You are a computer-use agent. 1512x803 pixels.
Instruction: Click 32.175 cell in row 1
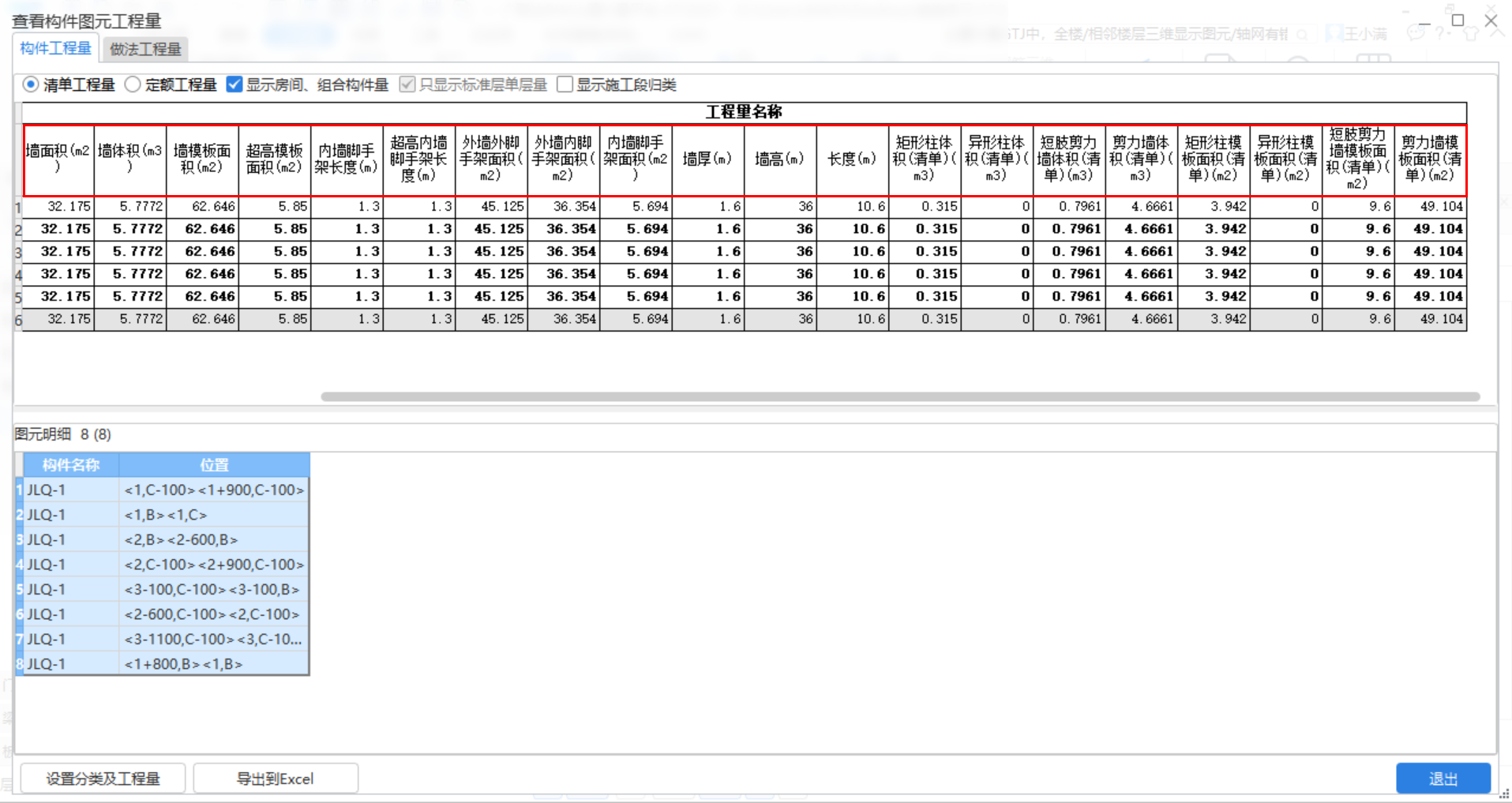pos(58,207)
